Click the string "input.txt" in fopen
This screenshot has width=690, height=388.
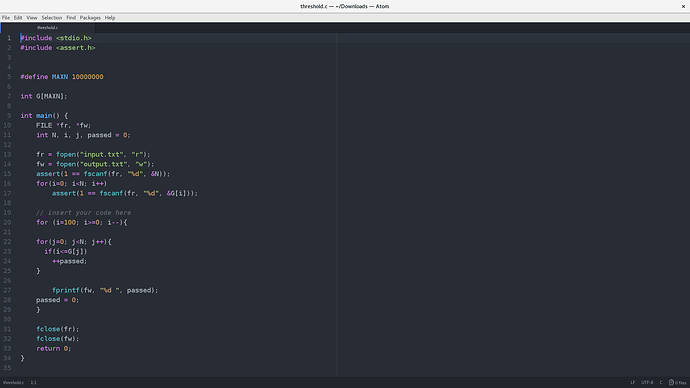(102, 154)
